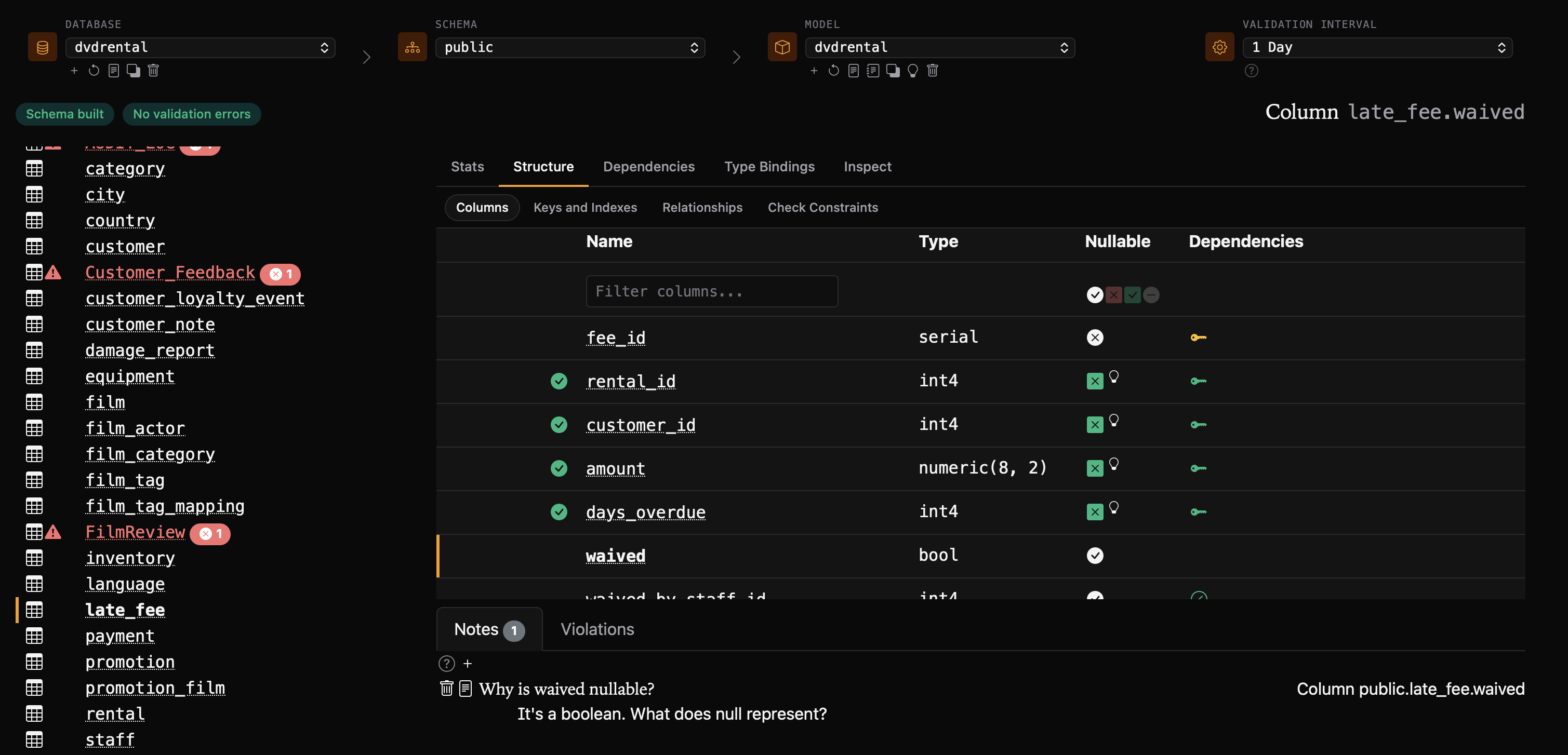Screen dimensions: 1568x755
Task: Duplicate the model with the copy icon
Action: click(x=893, y=71)
